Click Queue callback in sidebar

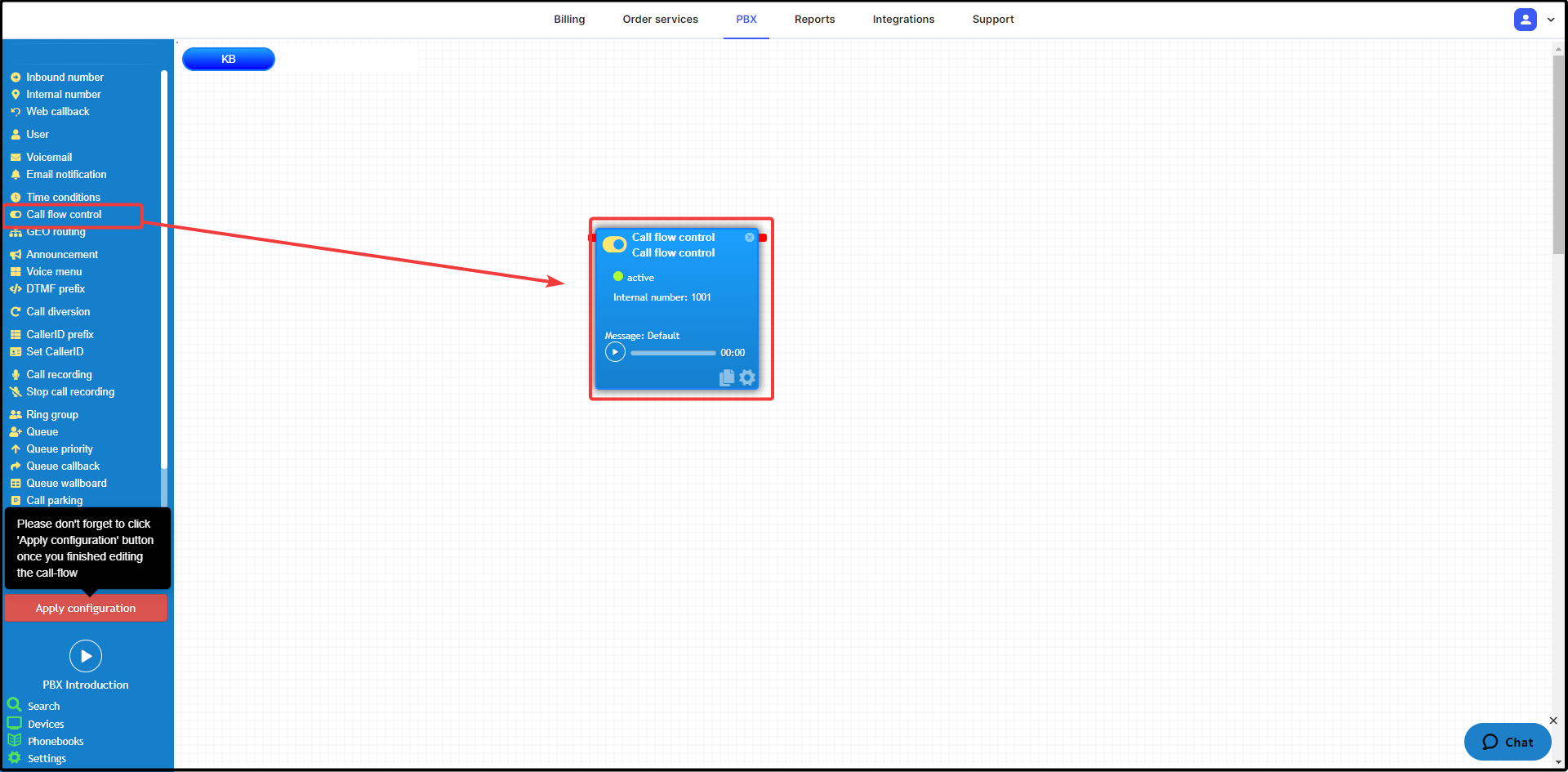63,466
